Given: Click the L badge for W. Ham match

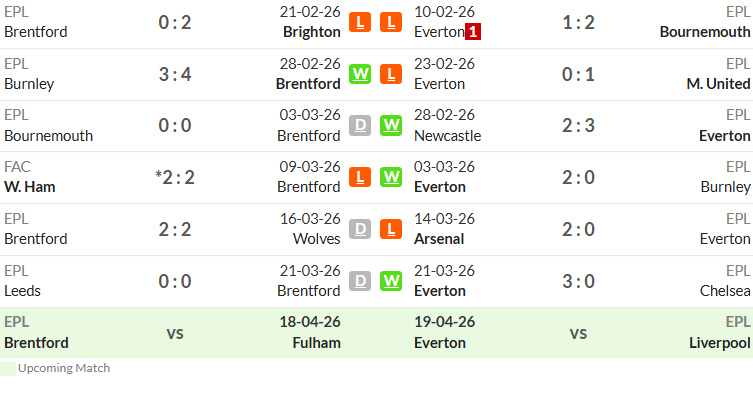Looking at the screenshot, I should point(360,177).
